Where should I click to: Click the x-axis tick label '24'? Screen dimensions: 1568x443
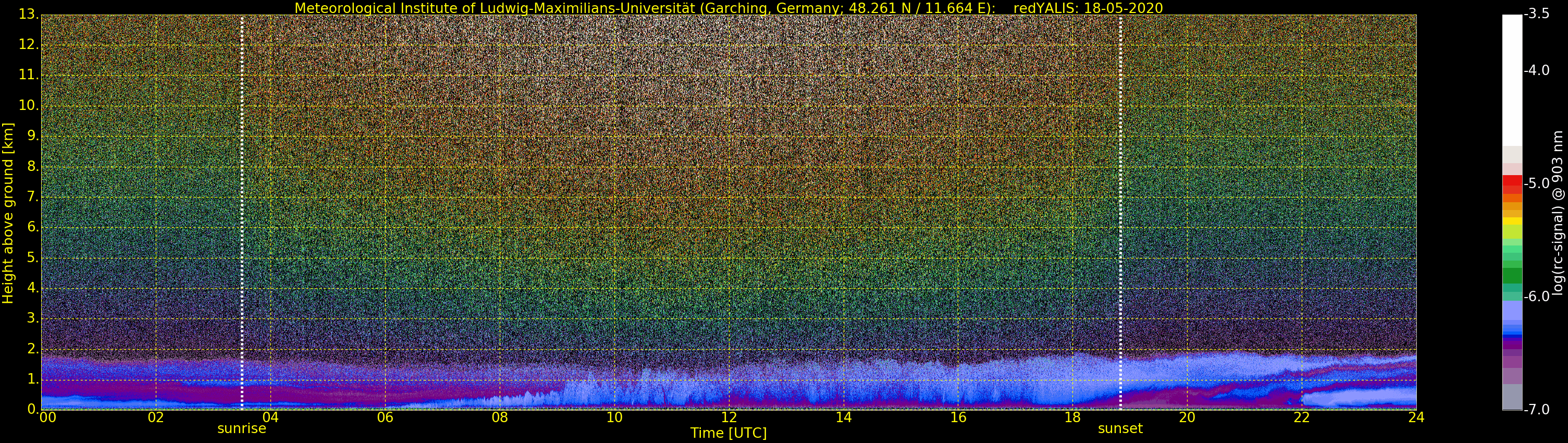point(1416,417)
